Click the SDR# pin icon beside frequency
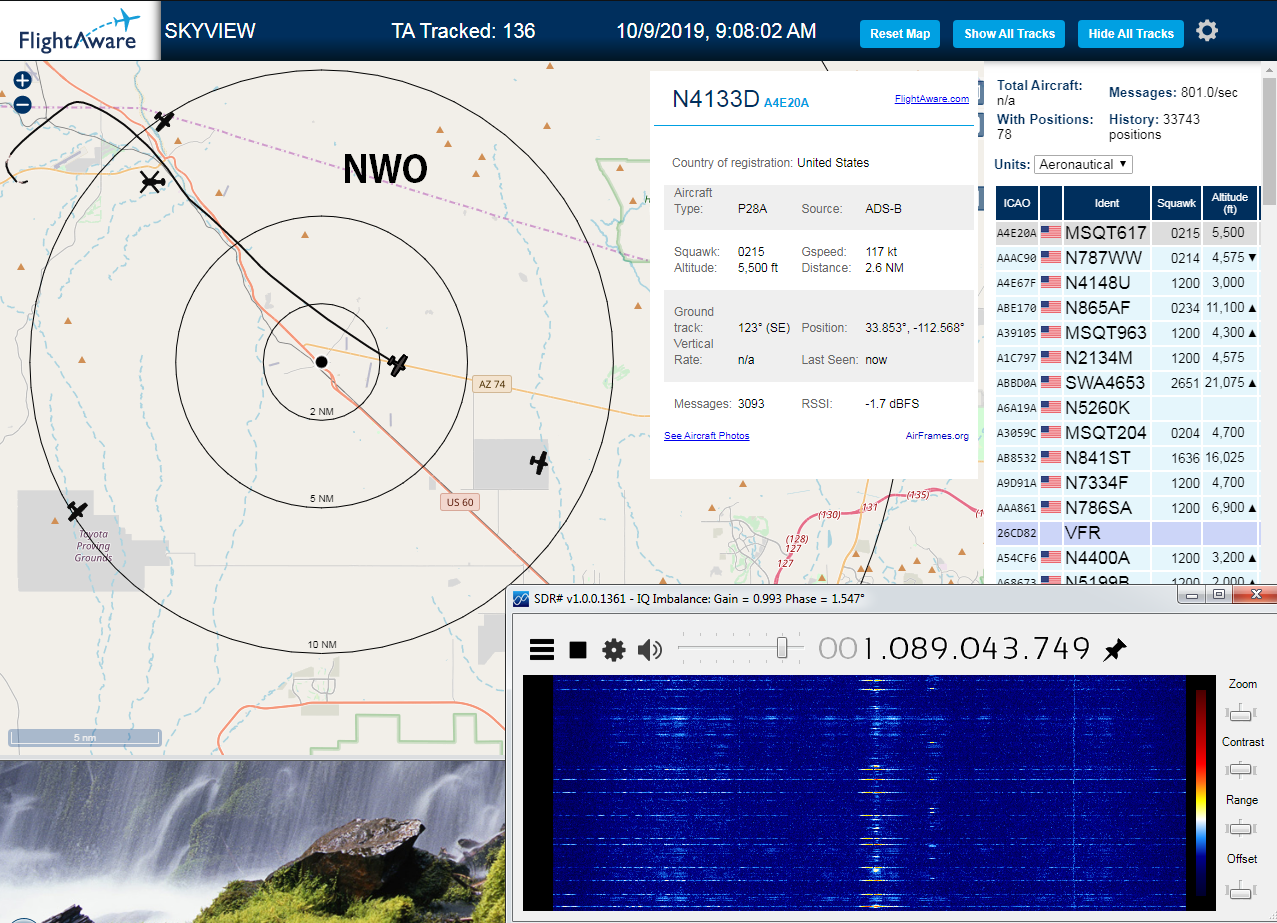1277x923 pixels. pyautogui.click(x=1114, y=650)
